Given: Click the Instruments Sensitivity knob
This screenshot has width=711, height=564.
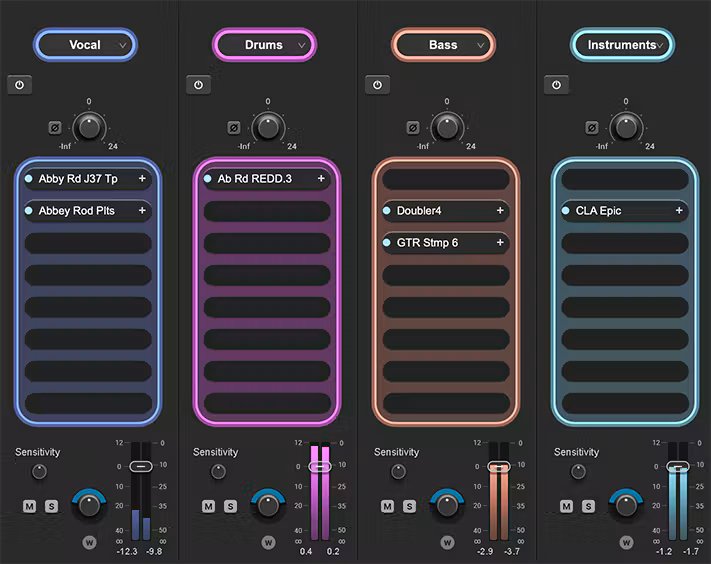Looking at the screenshot, I should 578,472.
